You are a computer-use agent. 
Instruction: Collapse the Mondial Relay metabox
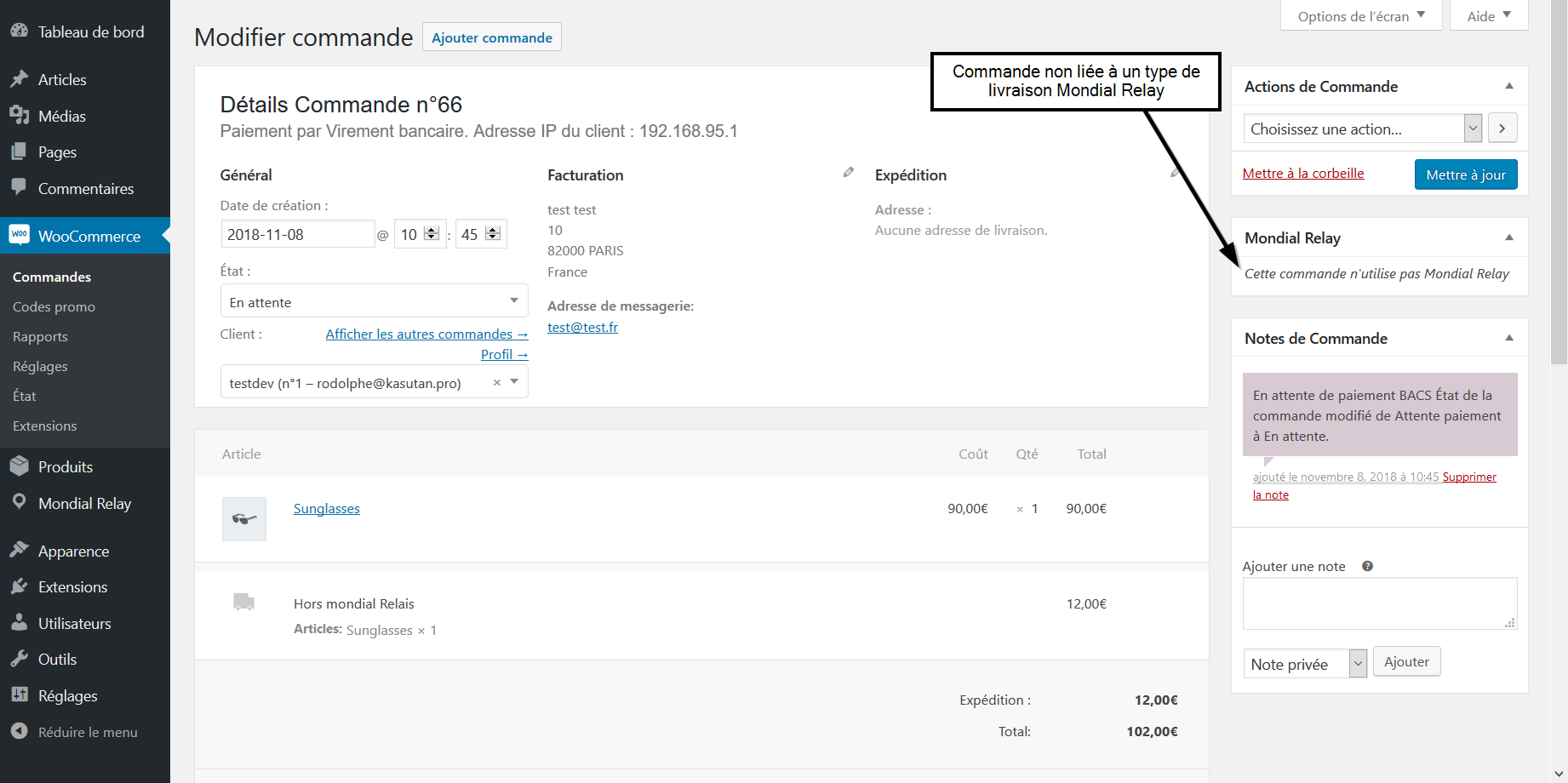point(1508,238)
